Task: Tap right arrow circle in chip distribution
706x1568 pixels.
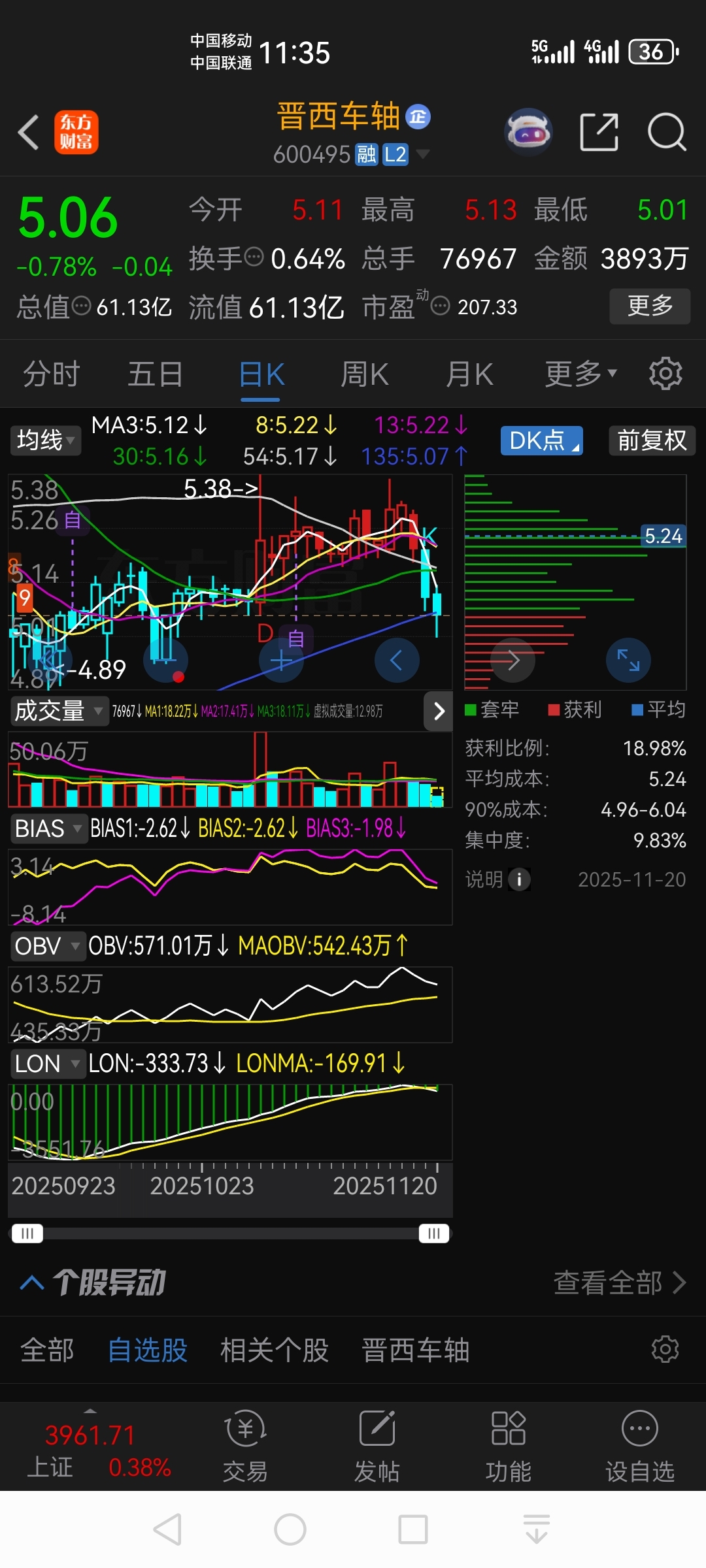Action: pos(513,660)
